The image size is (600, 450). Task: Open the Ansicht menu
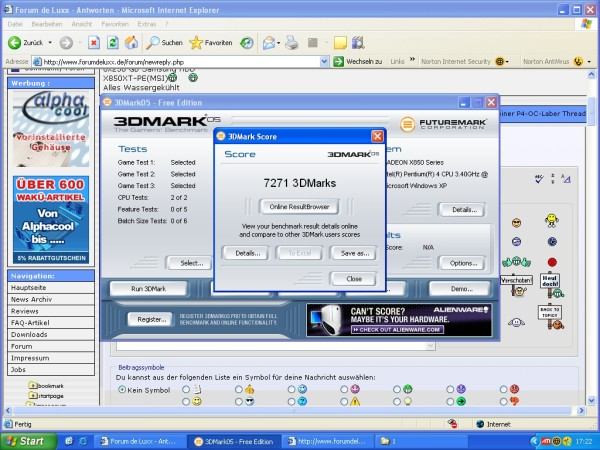click(82, 24)
